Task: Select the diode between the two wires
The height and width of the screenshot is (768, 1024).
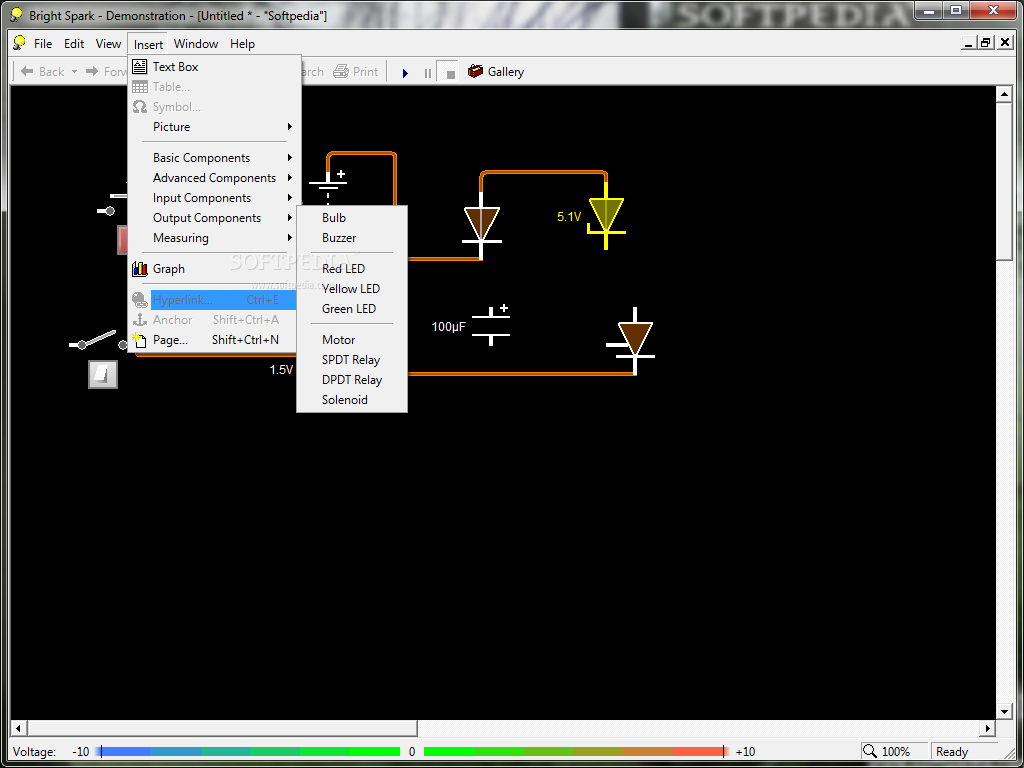Action: point(482,226)
